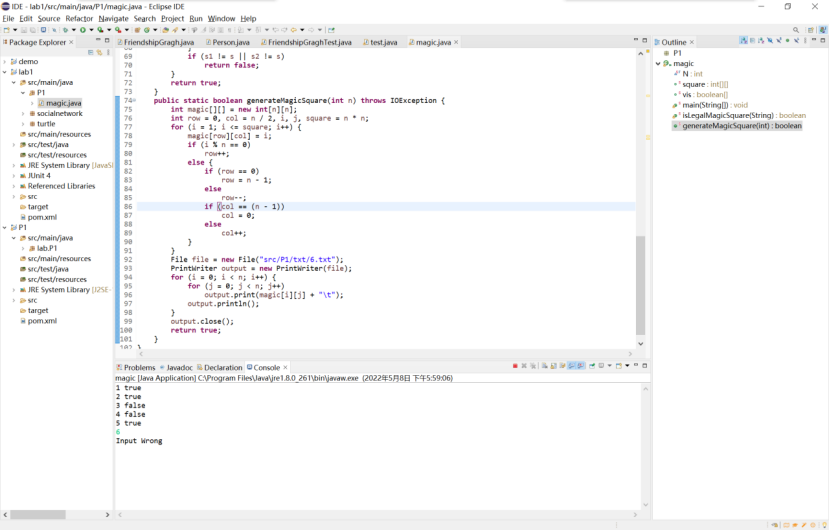Select isLegalMagicSquare(String) in Outline
The image size is (830, 530).
click(739, 115)
